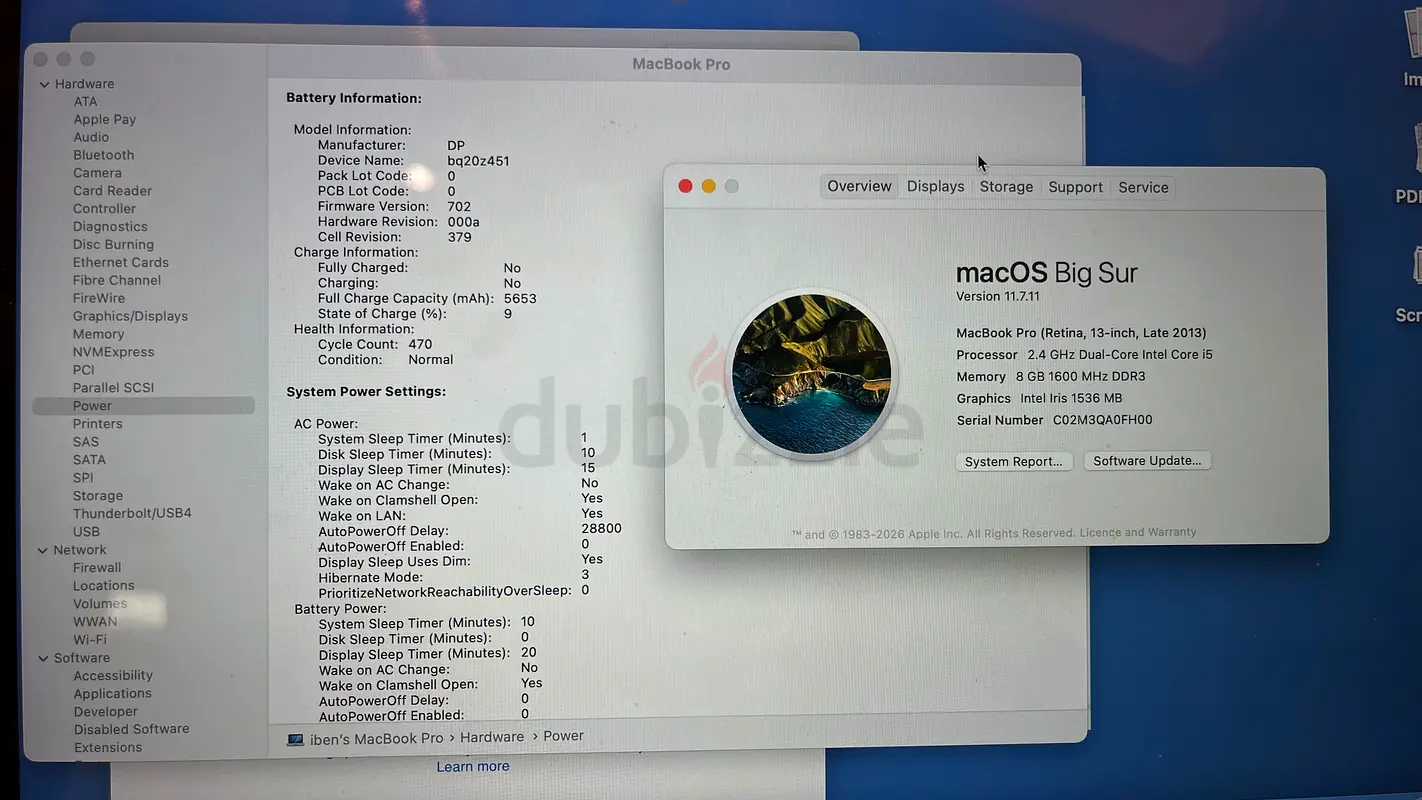Select Developer under Software
The height and width of the screenshot is (800, 1422).
pyautogui.click(x=105, y=712)
